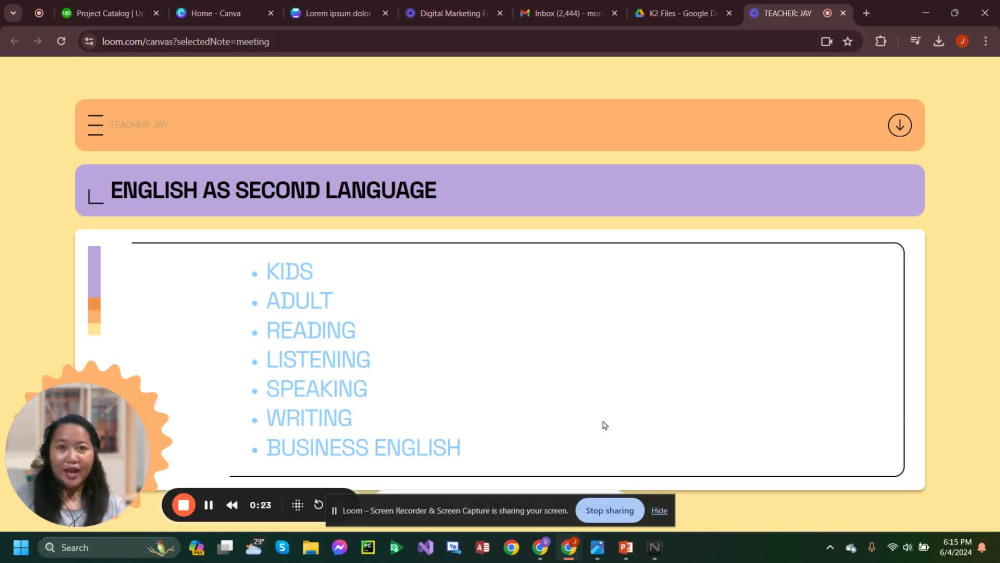
Task: Open Microsoft Access from the taskbar
Action: tap(483, 548)
